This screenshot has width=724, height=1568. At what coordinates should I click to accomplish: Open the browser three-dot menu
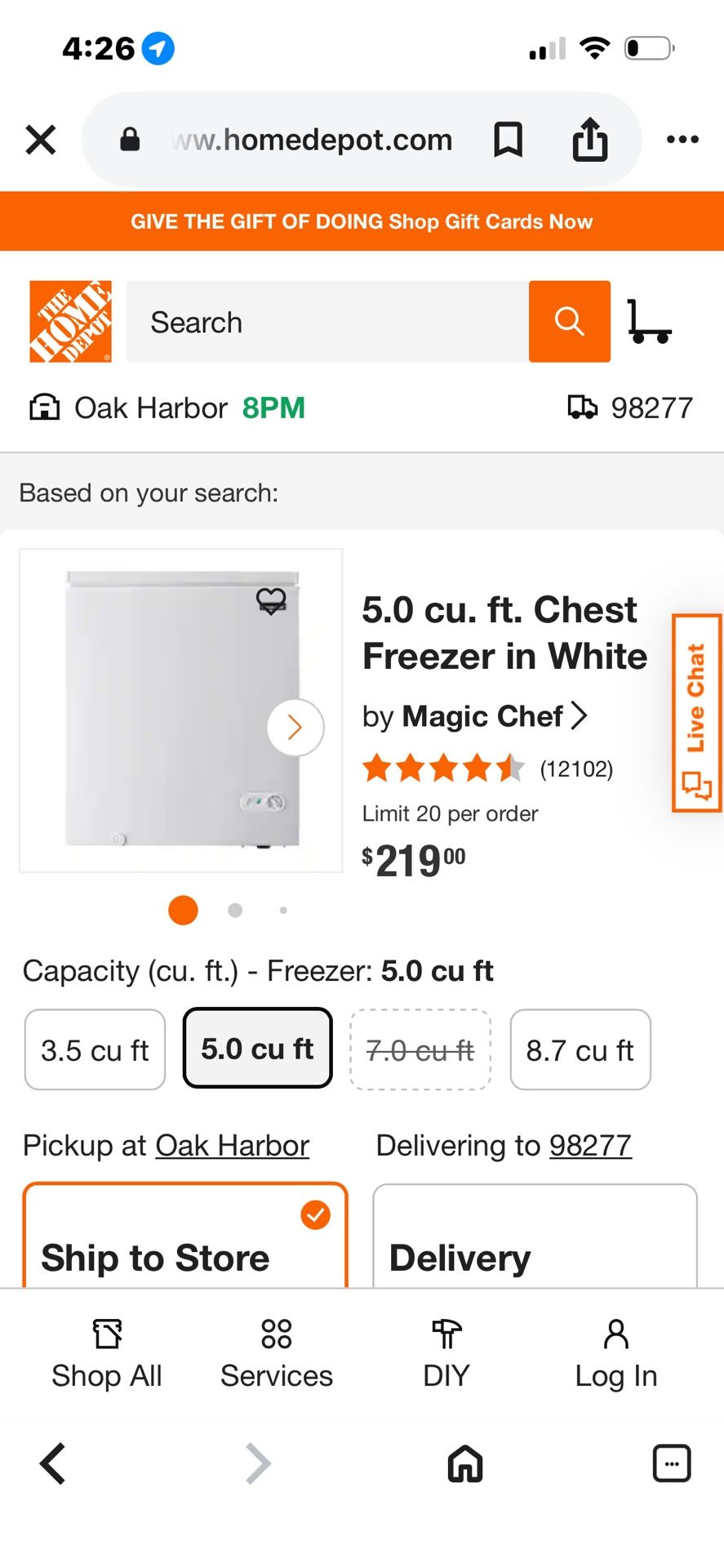pos(682,140)
